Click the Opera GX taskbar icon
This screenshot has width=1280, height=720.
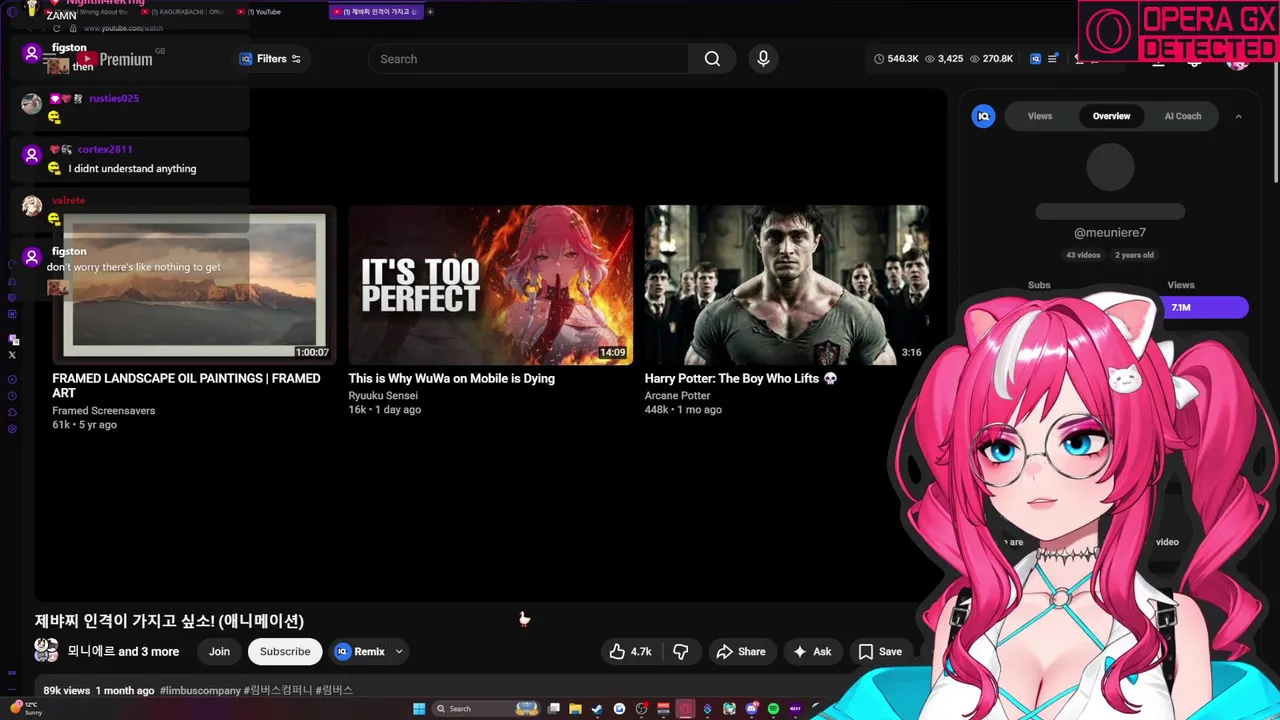(x=685, y=709)
